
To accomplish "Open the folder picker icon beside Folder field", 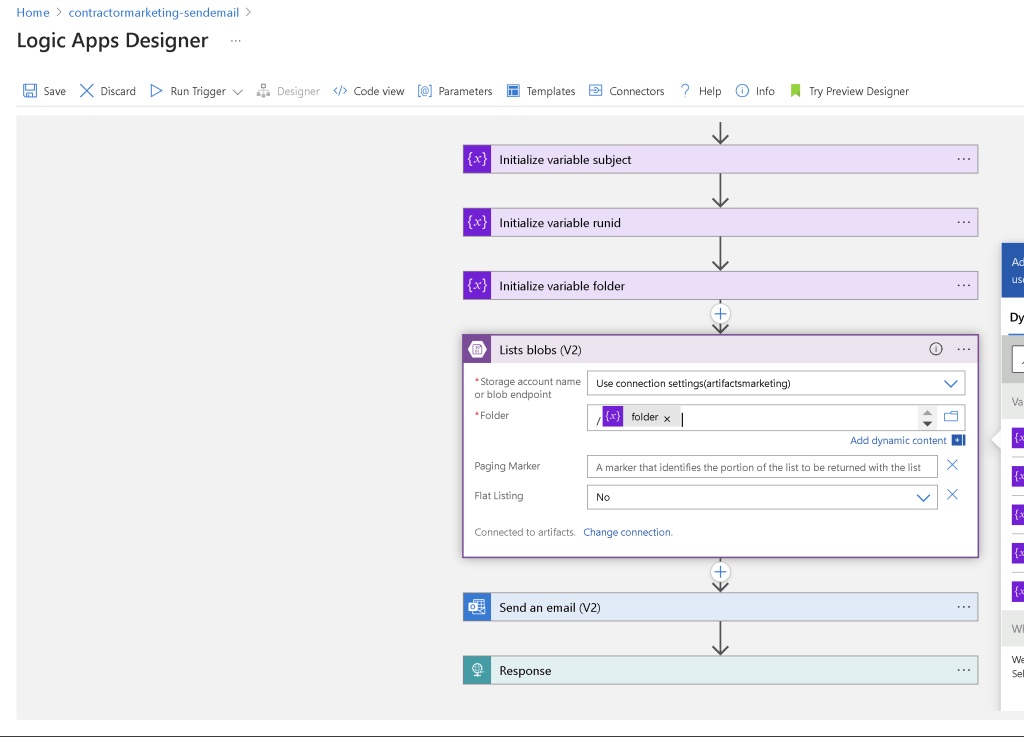I will pos(951,416).
